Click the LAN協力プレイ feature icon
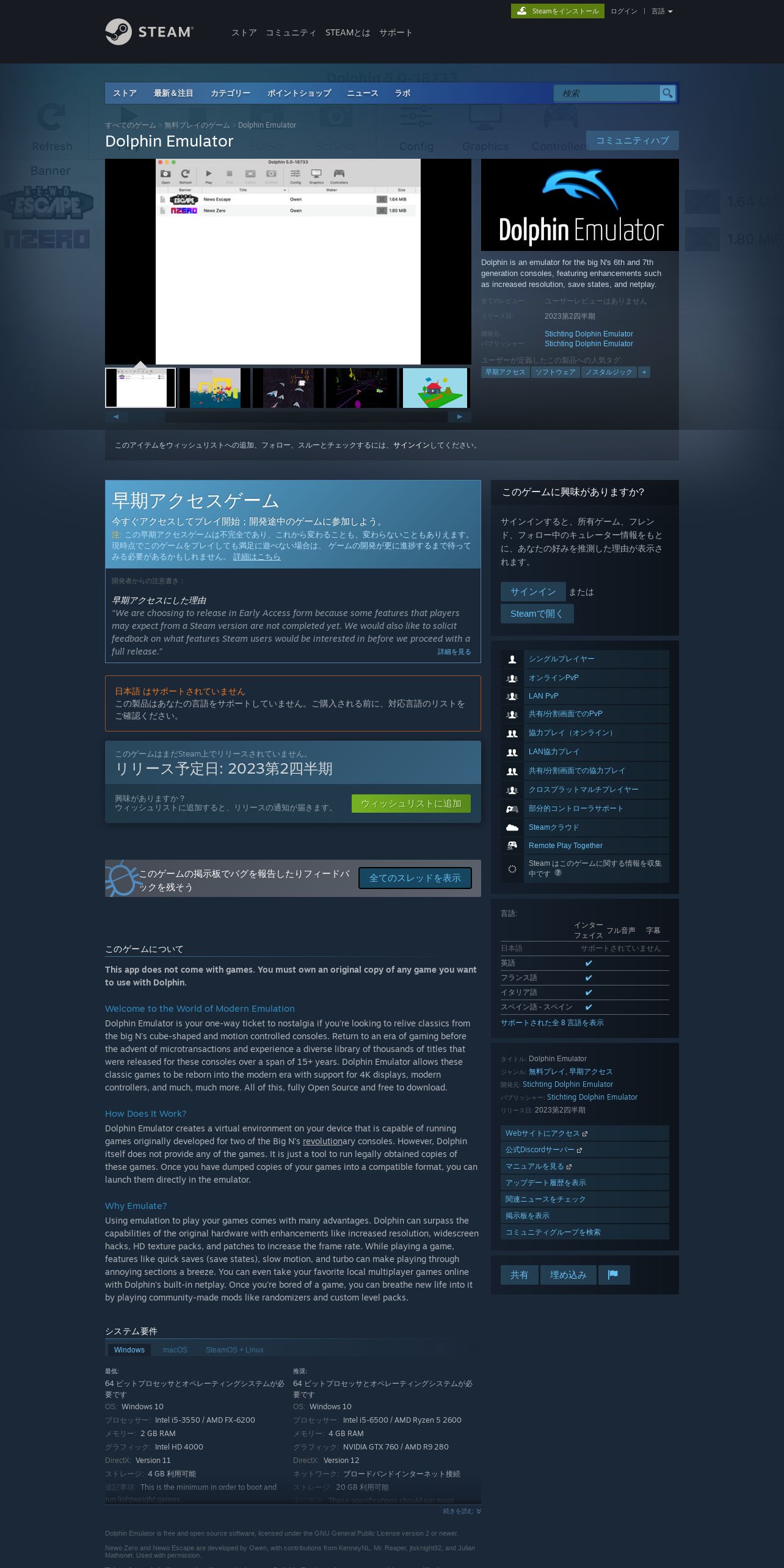 click(x=512, y=752)
